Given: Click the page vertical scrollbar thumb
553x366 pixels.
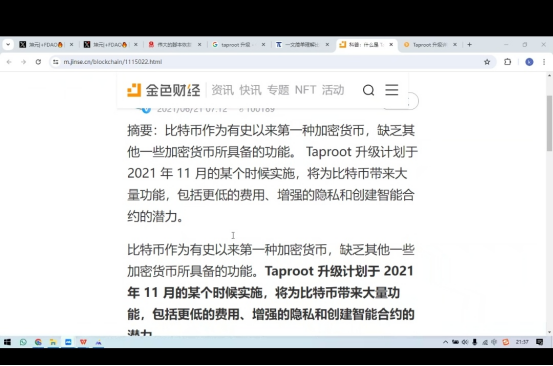Looking at the screenshot, I should (549, 123).
